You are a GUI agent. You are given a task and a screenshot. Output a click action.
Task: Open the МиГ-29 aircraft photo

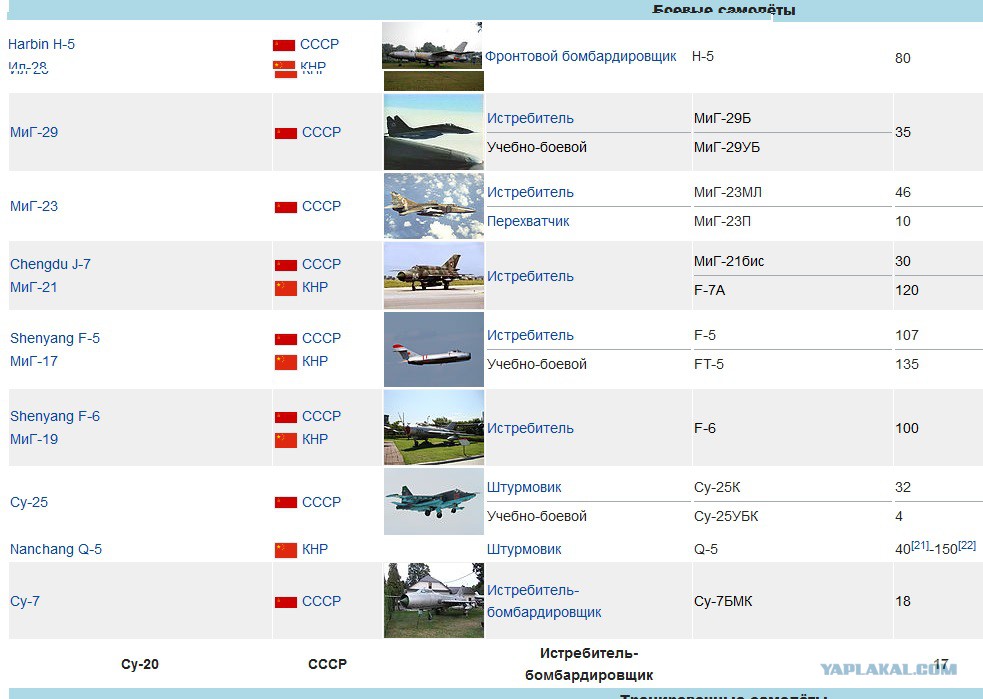click(434, 132)
